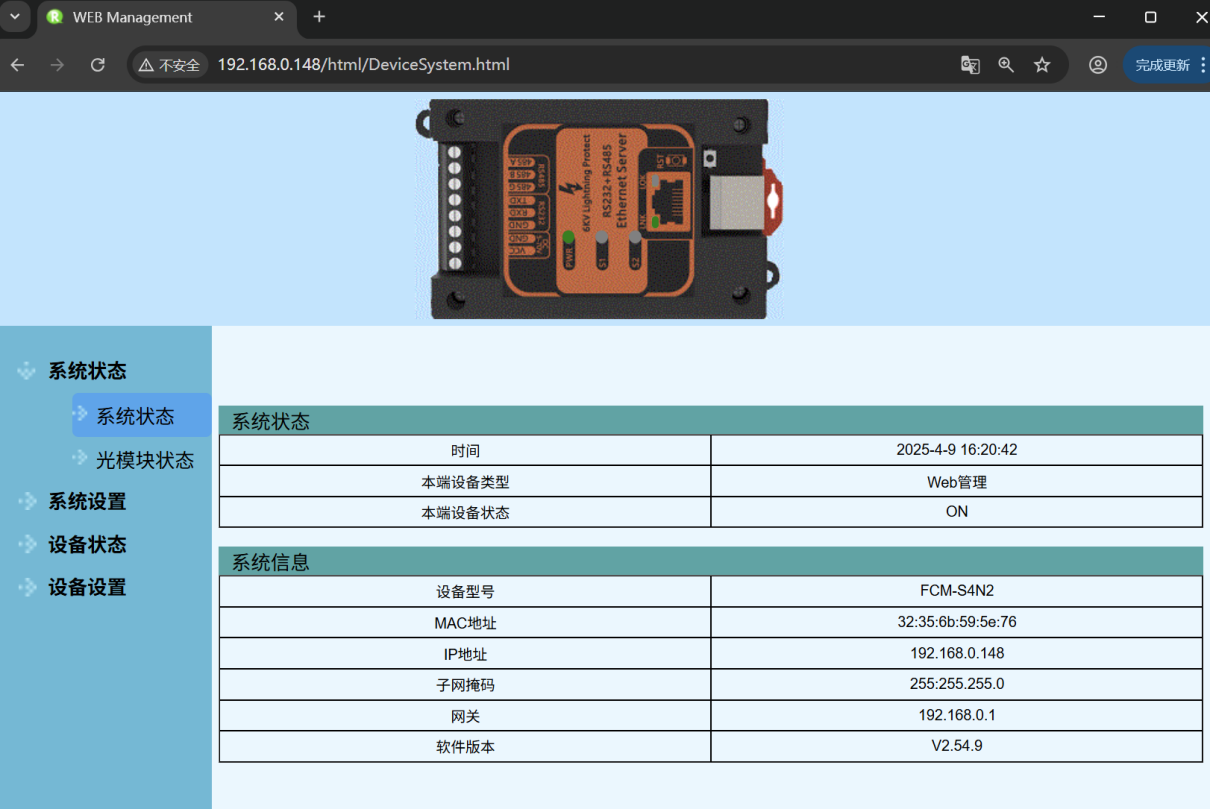Click the 完成更新 button

(1162, 65)
